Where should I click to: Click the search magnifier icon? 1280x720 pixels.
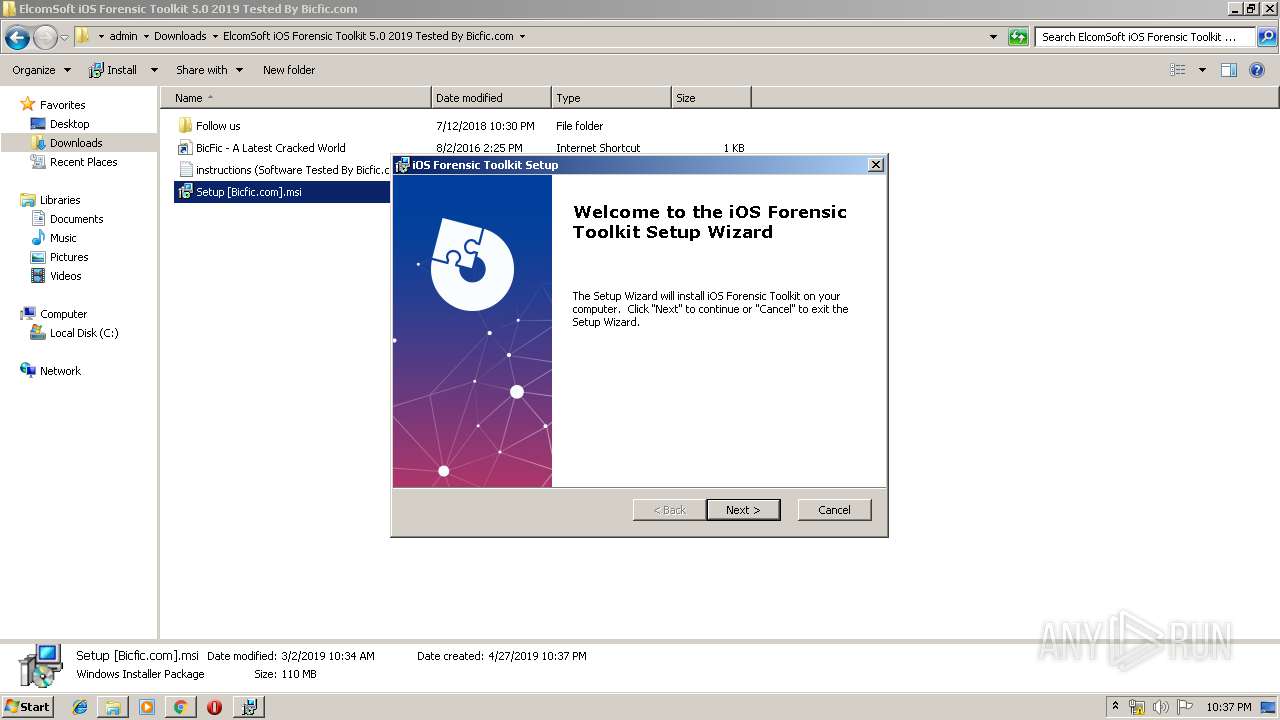coord(1267,37)
